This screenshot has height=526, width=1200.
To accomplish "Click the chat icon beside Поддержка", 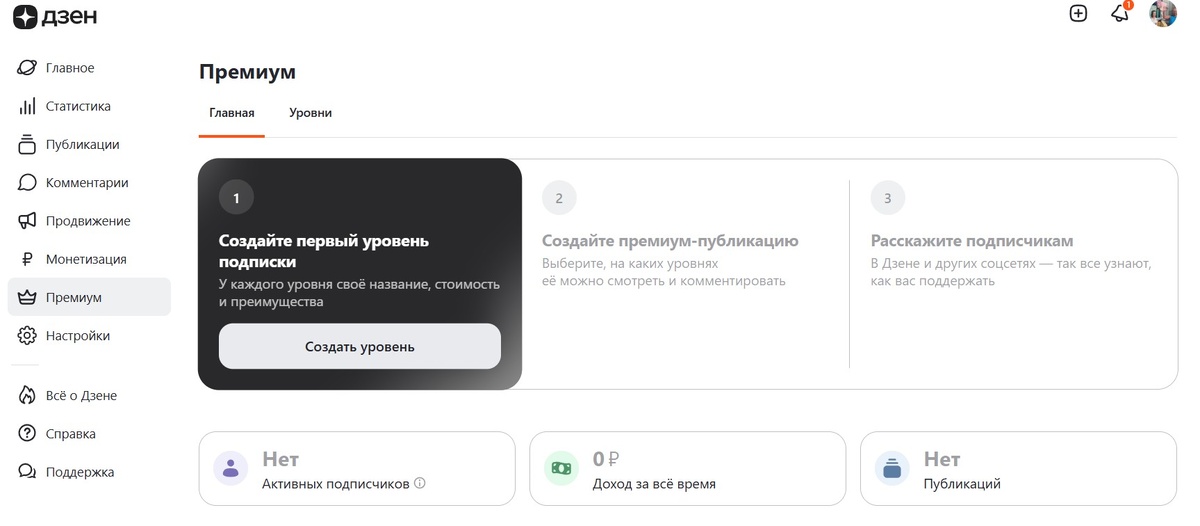I will 27,472.
